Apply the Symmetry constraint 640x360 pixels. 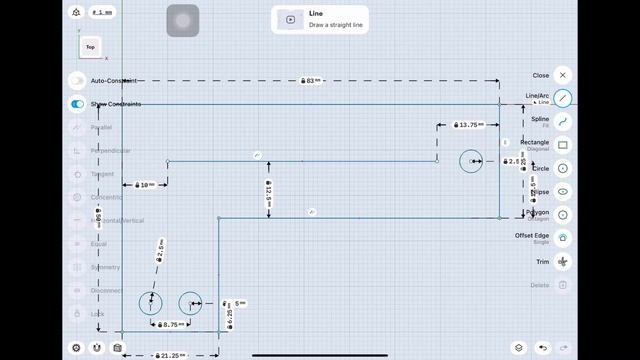coord(77,267)
